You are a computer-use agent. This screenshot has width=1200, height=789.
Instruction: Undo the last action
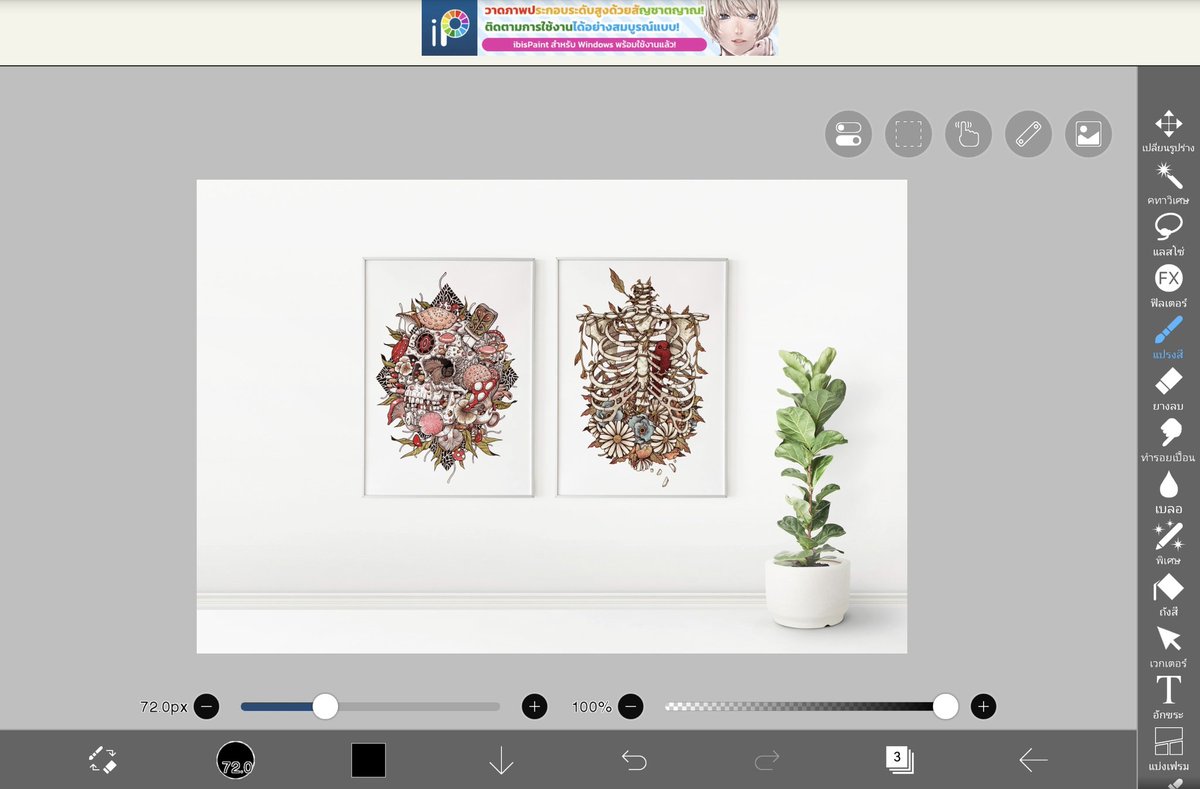pos(634,760)
